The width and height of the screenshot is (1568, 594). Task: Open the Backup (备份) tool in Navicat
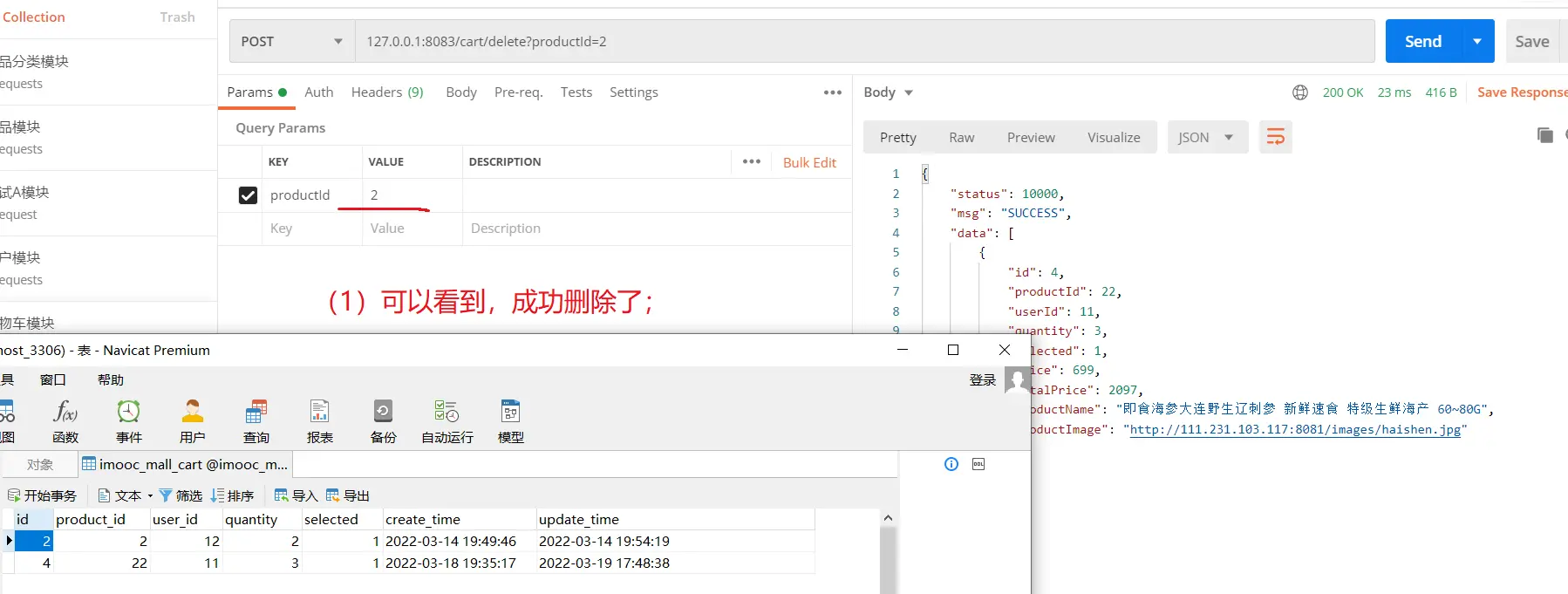pos(384,421)
